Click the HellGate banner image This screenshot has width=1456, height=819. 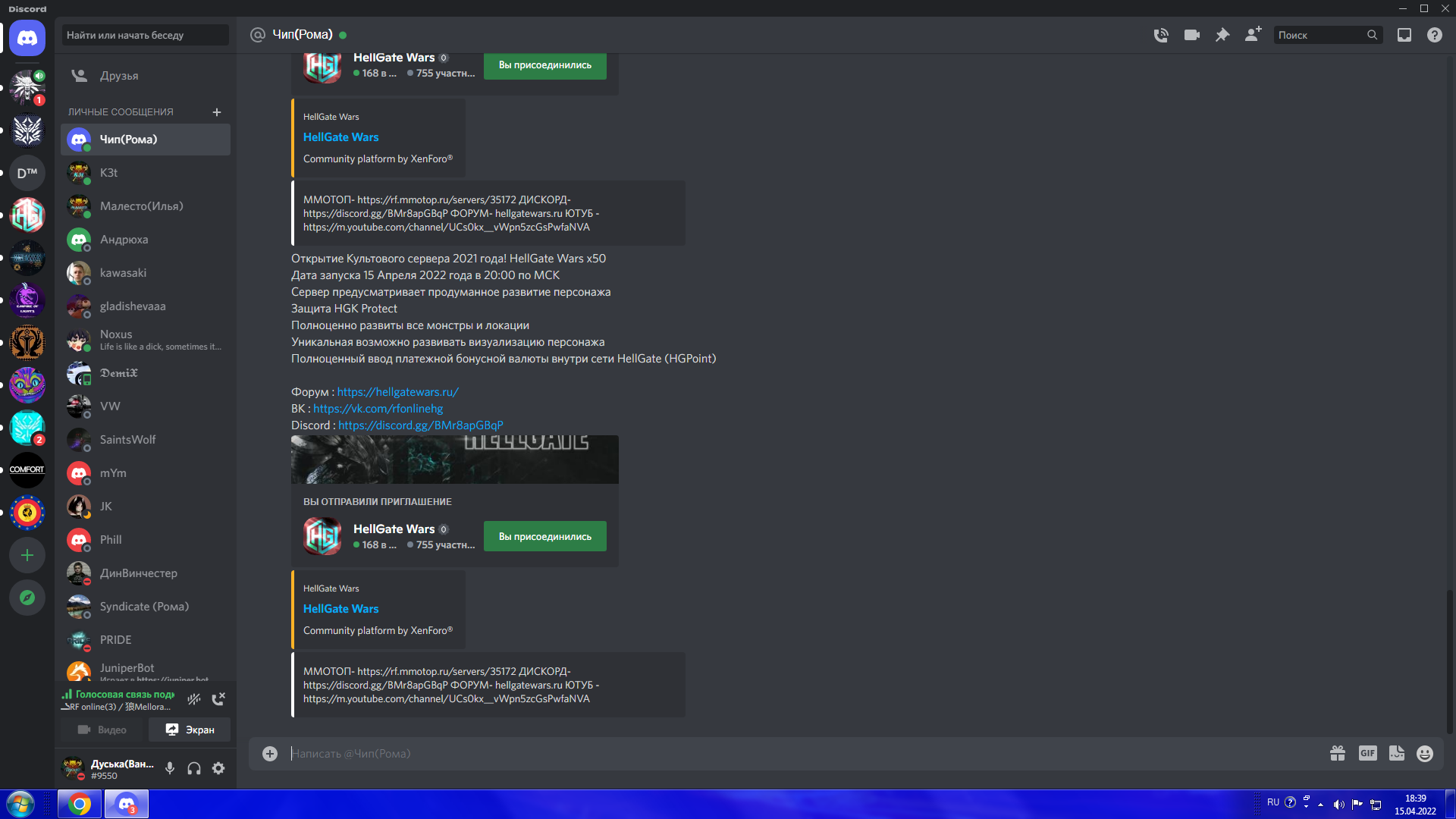(455, 460)
